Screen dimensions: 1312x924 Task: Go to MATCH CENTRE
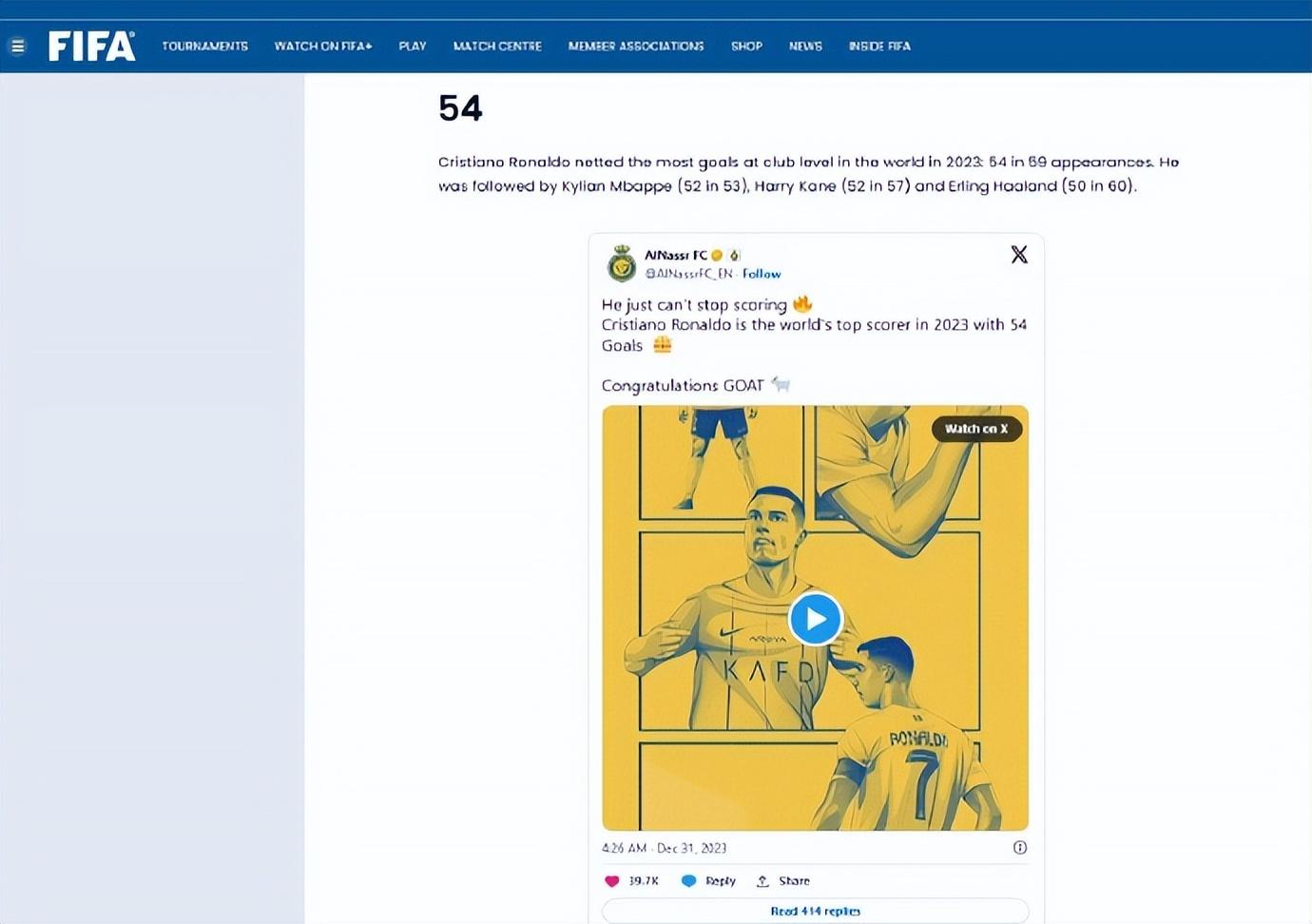pyautogui.click(x=497, y=46)
